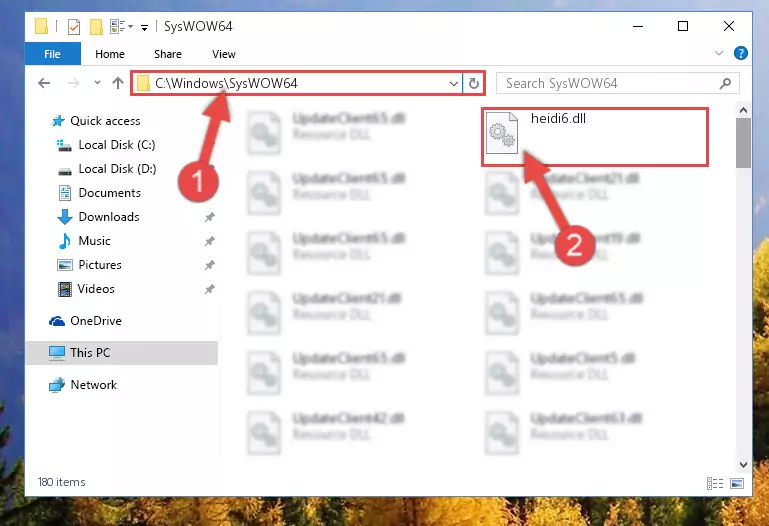Screen dimensions: 769x526
Task: Click the scroll down arrow
Action: point(743,464)
